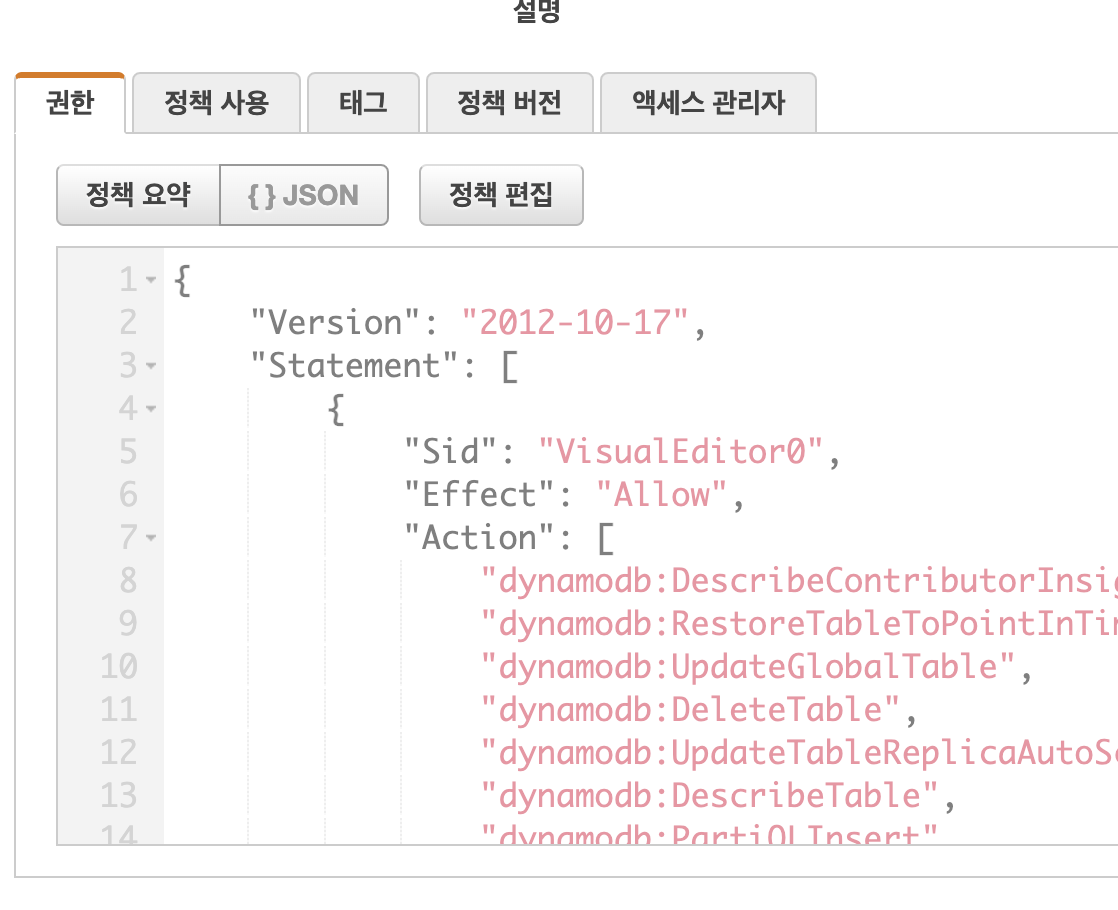Click the "VisualEditor0" value
The height and width of the screenshot is (910, 1118).
click(x=681, y=452)
